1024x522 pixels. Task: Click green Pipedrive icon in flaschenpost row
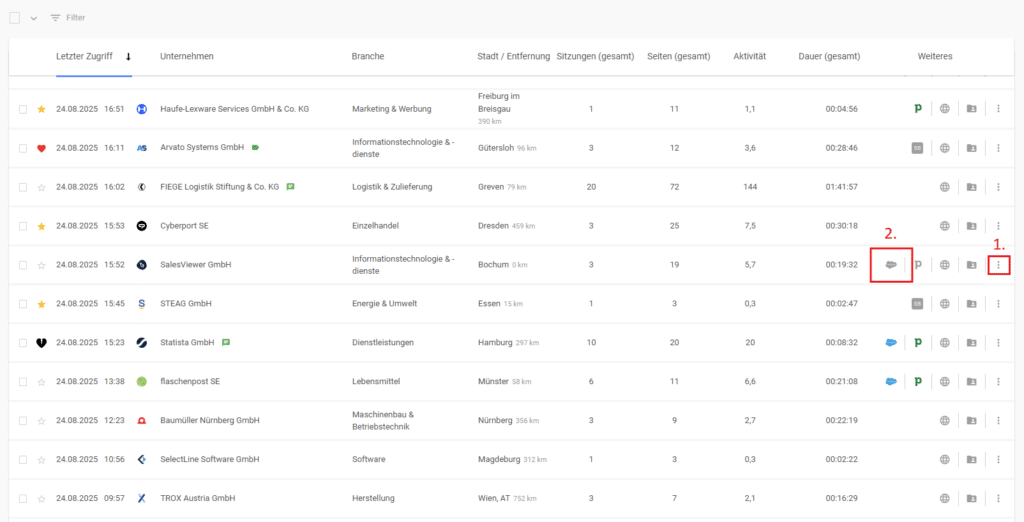pos(918,381)
